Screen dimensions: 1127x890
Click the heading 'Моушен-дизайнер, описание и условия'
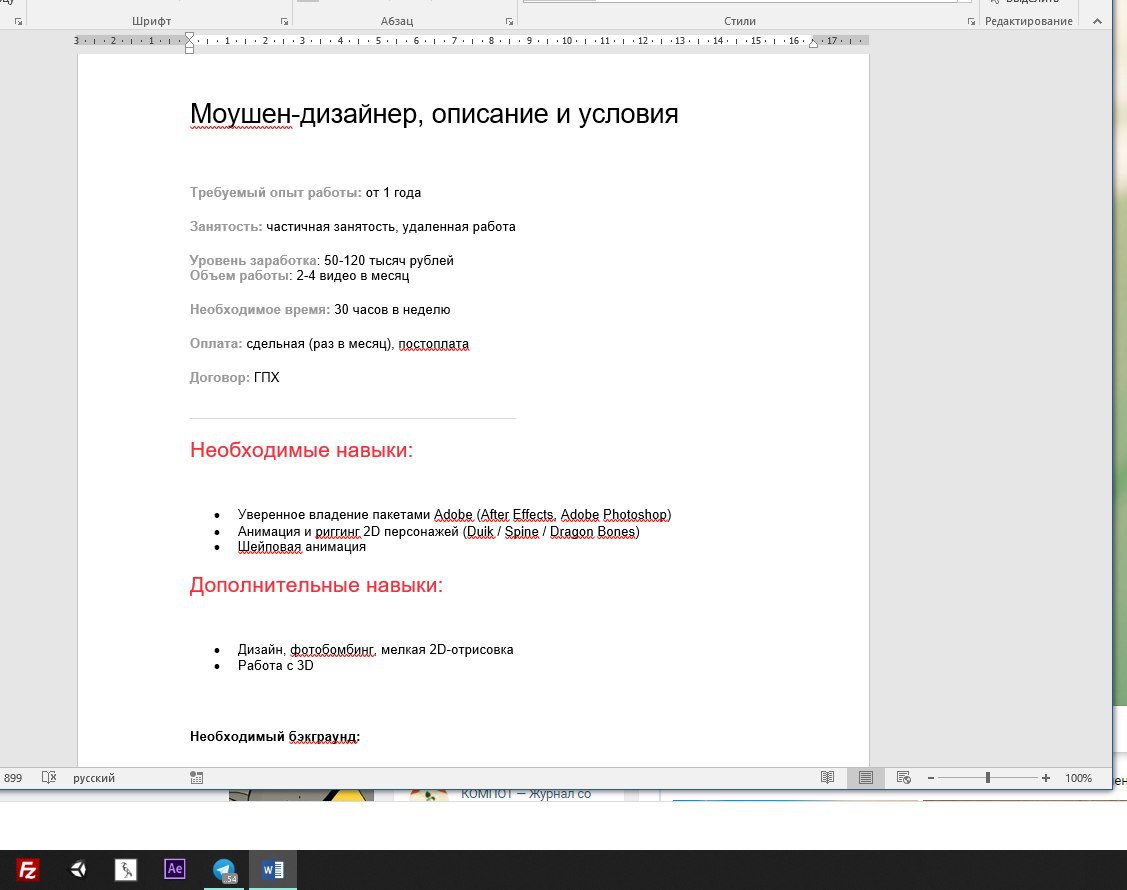tap(433, 114)
